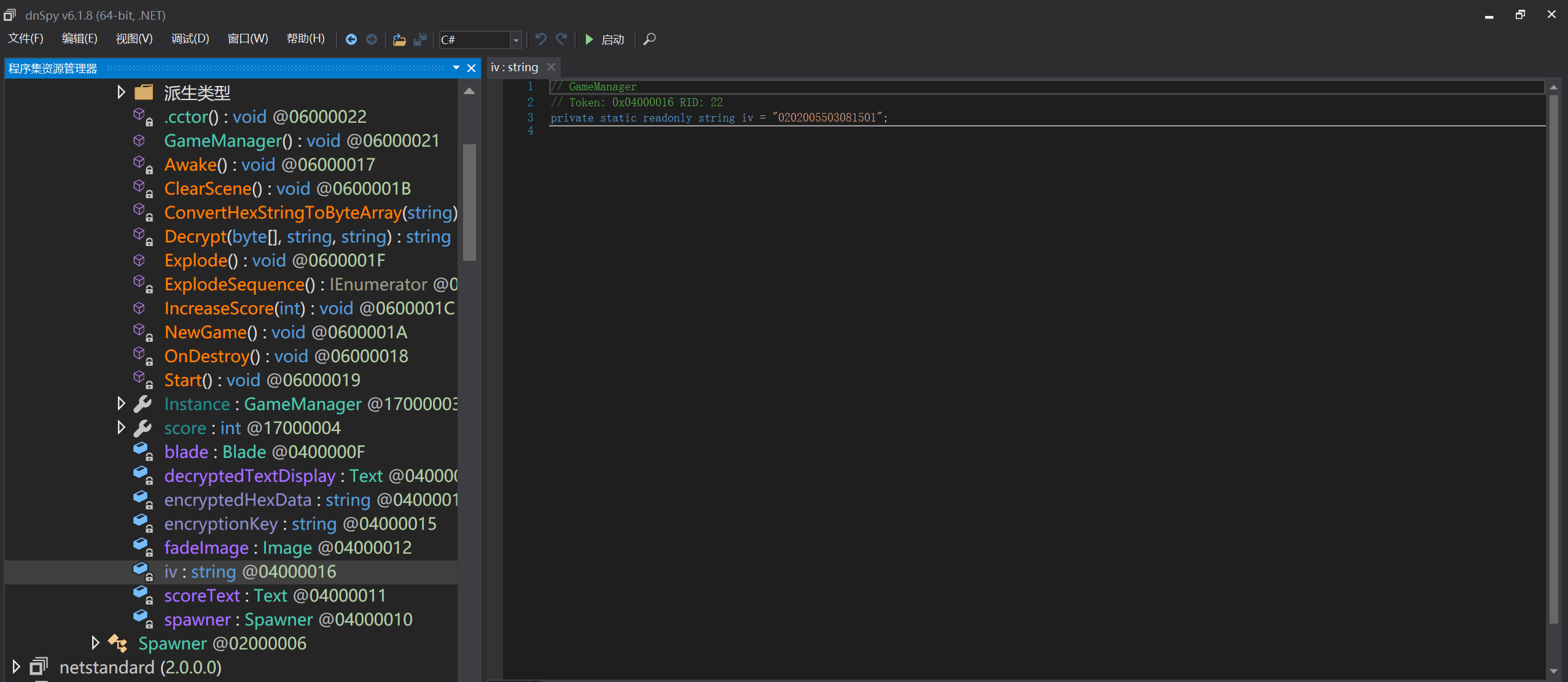1568x682 pixels.
Task: Click the undo toolbar icon
Action: click(x=540, y=40)
